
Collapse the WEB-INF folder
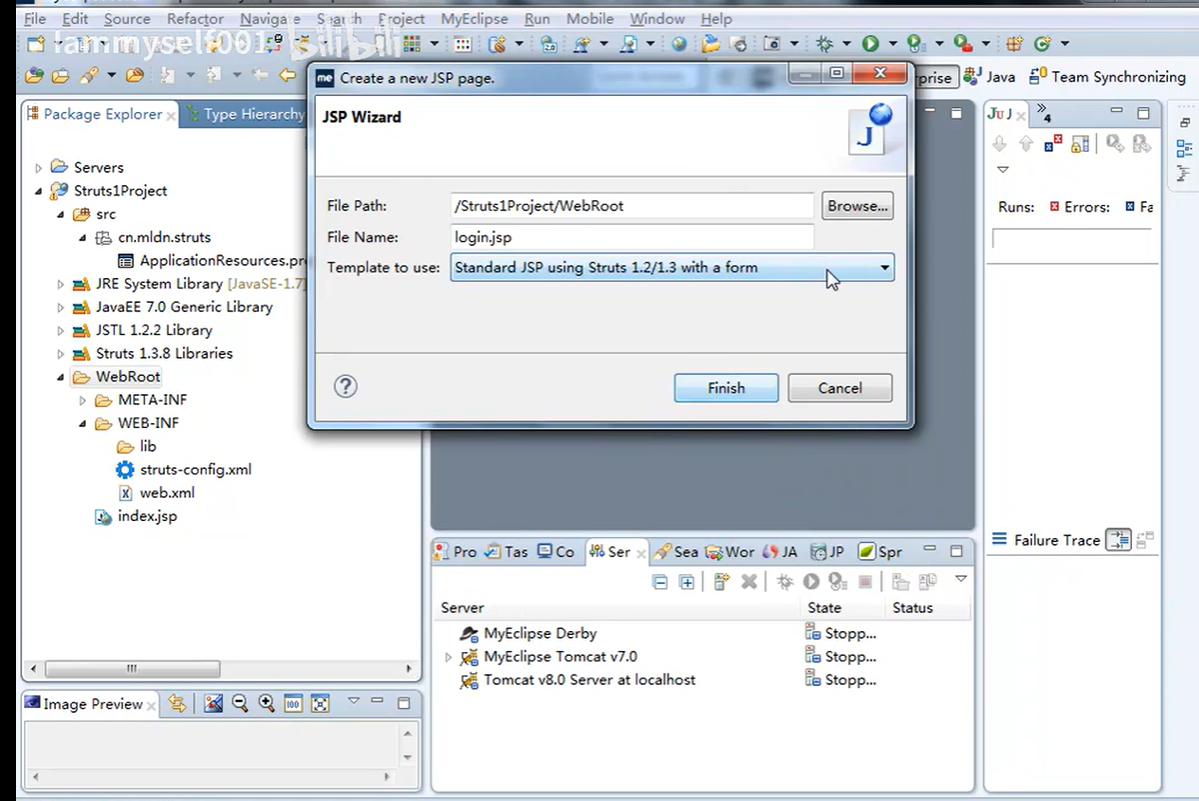point(83,423)
